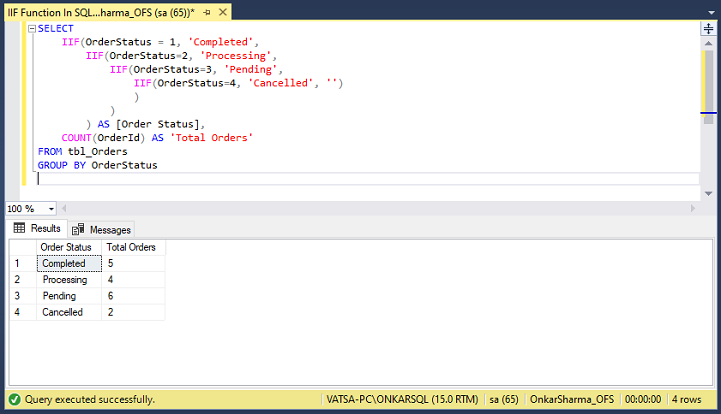Click tbl_Orders table name in query

97,152
